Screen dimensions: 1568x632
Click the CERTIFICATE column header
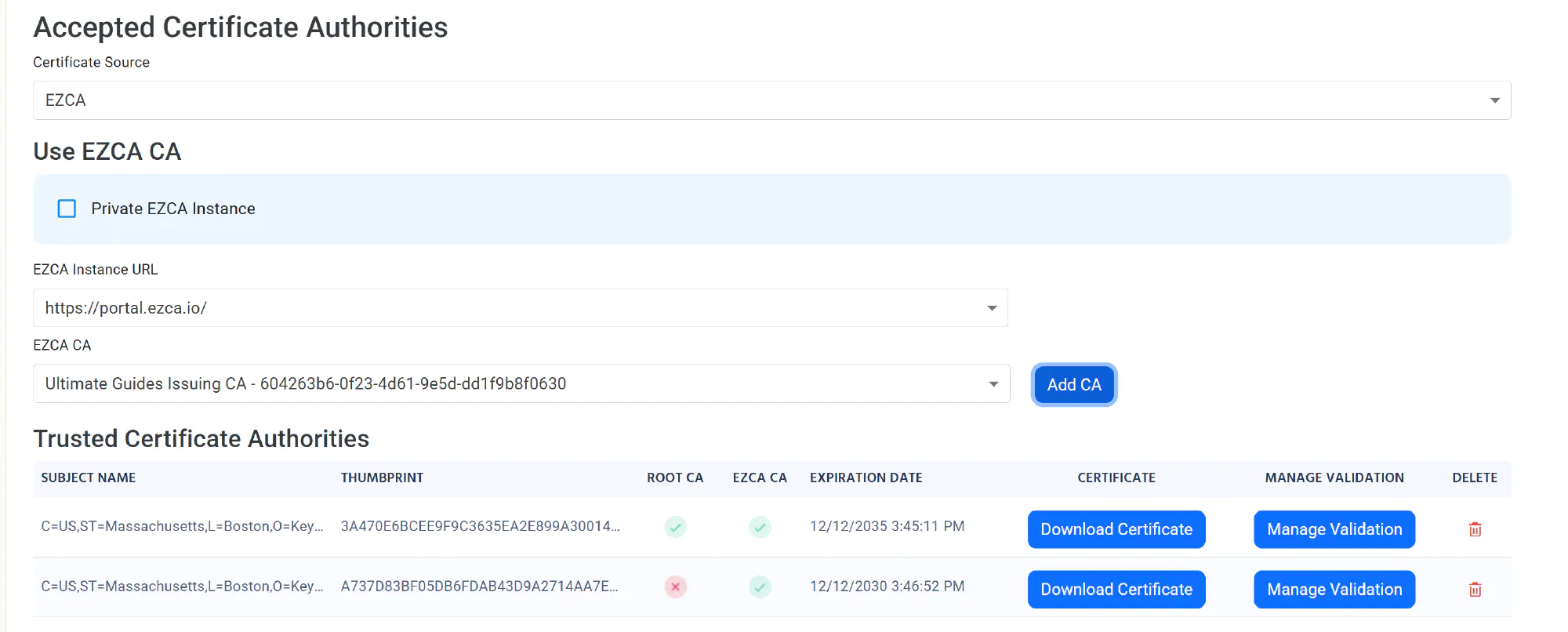click(x=1116, y=478)
